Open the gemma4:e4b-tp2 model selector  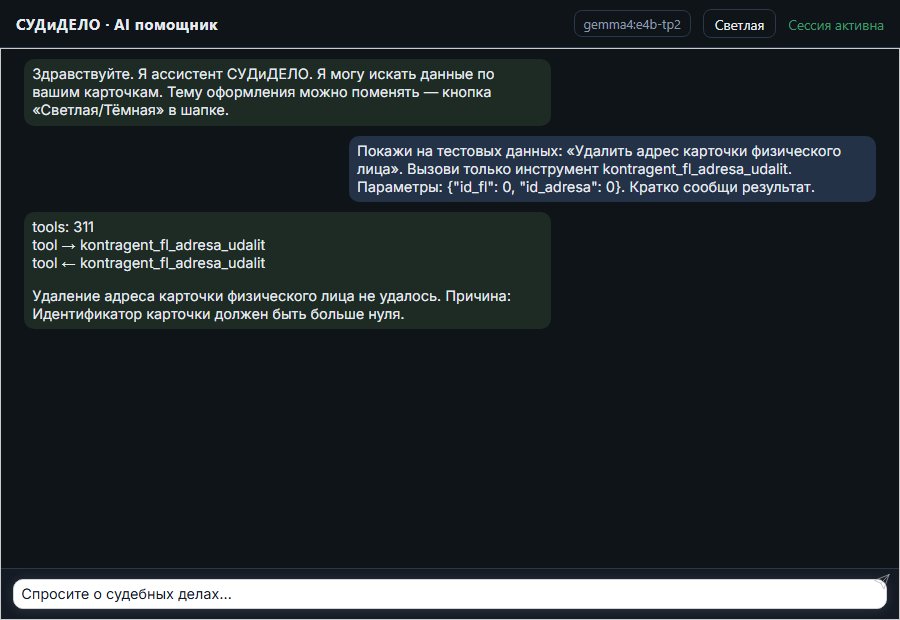[632, 25]
